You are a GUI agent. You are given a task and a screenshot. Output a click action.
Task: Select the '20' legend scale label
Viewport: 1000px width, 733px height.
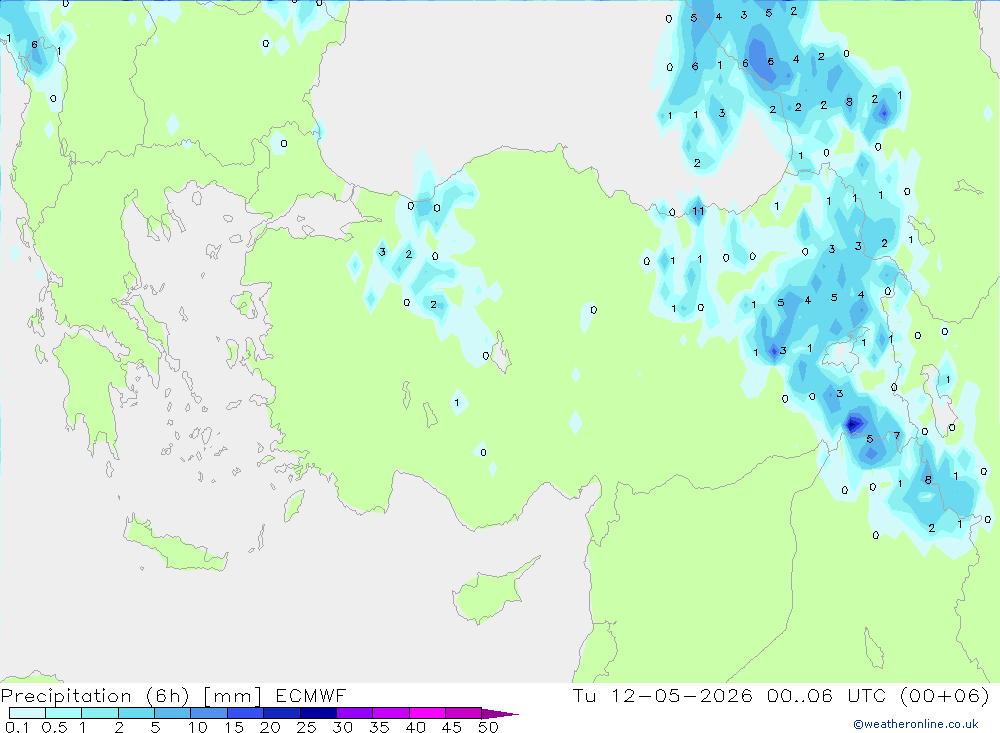pyautogui.click(x=270, y=727)
